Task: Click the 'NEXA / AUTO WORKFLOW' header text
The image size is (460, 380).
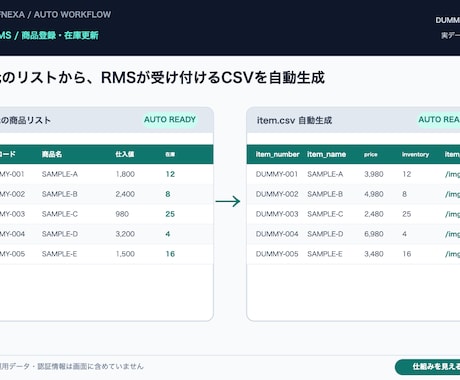Action: click(55, 15)
